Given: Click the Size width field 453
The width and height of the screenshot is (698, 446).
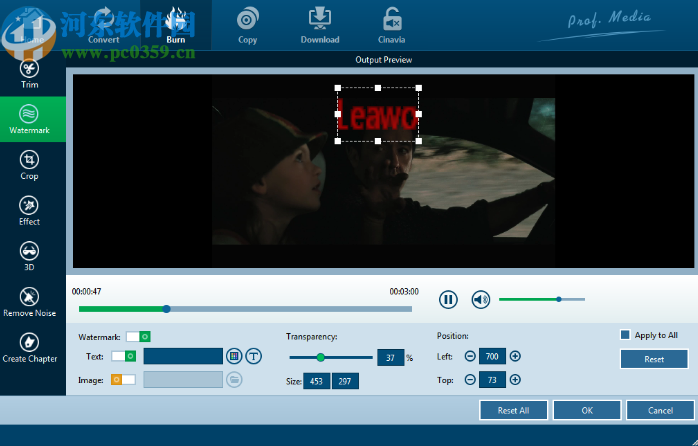Looking at the screenshot, I should 317,381.
